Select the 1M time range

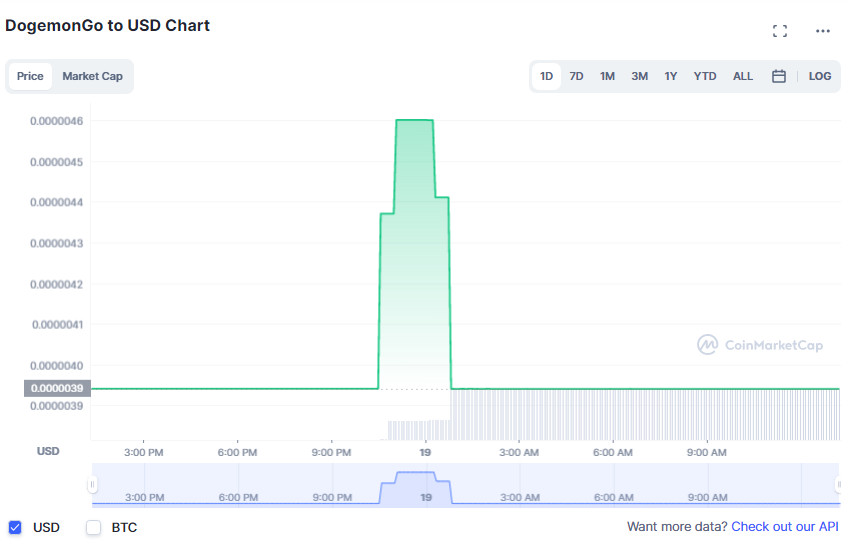coord(607,76)
